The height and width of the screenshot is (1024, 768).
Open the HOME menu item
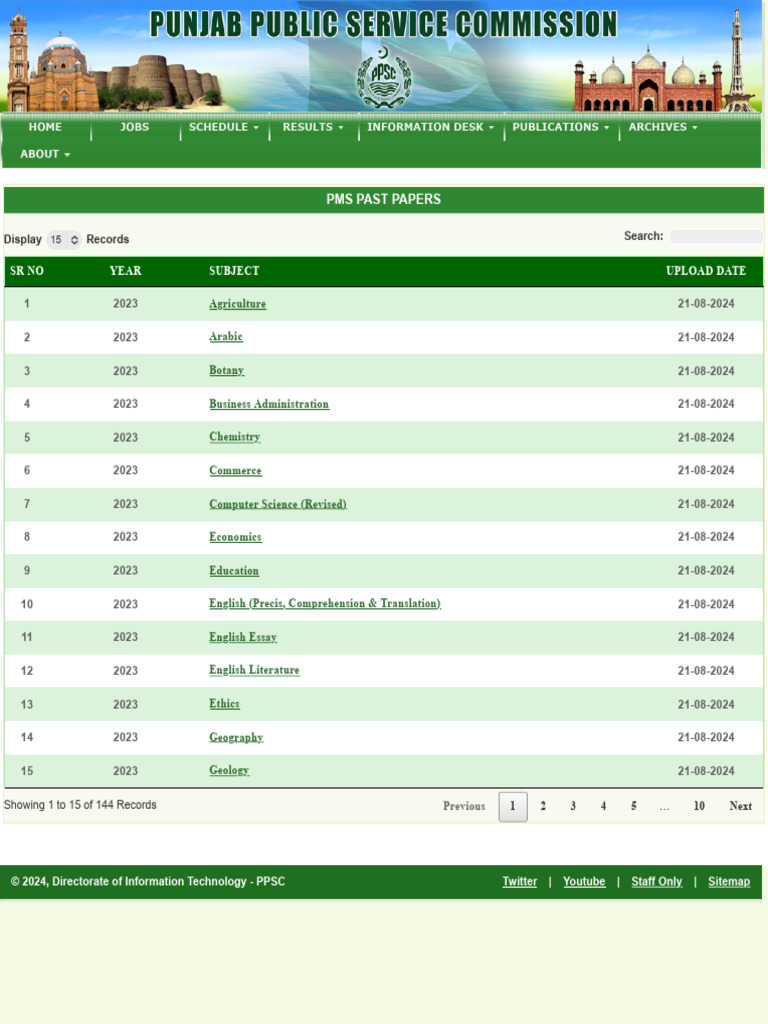[45, 127]
